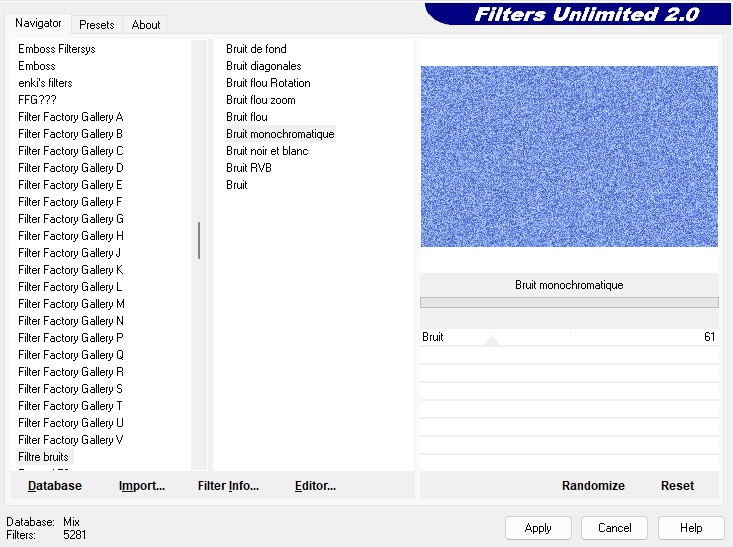Cancel the Filters Unlimited dialog
Screen dimensions: 733x547
pos(615,528)
